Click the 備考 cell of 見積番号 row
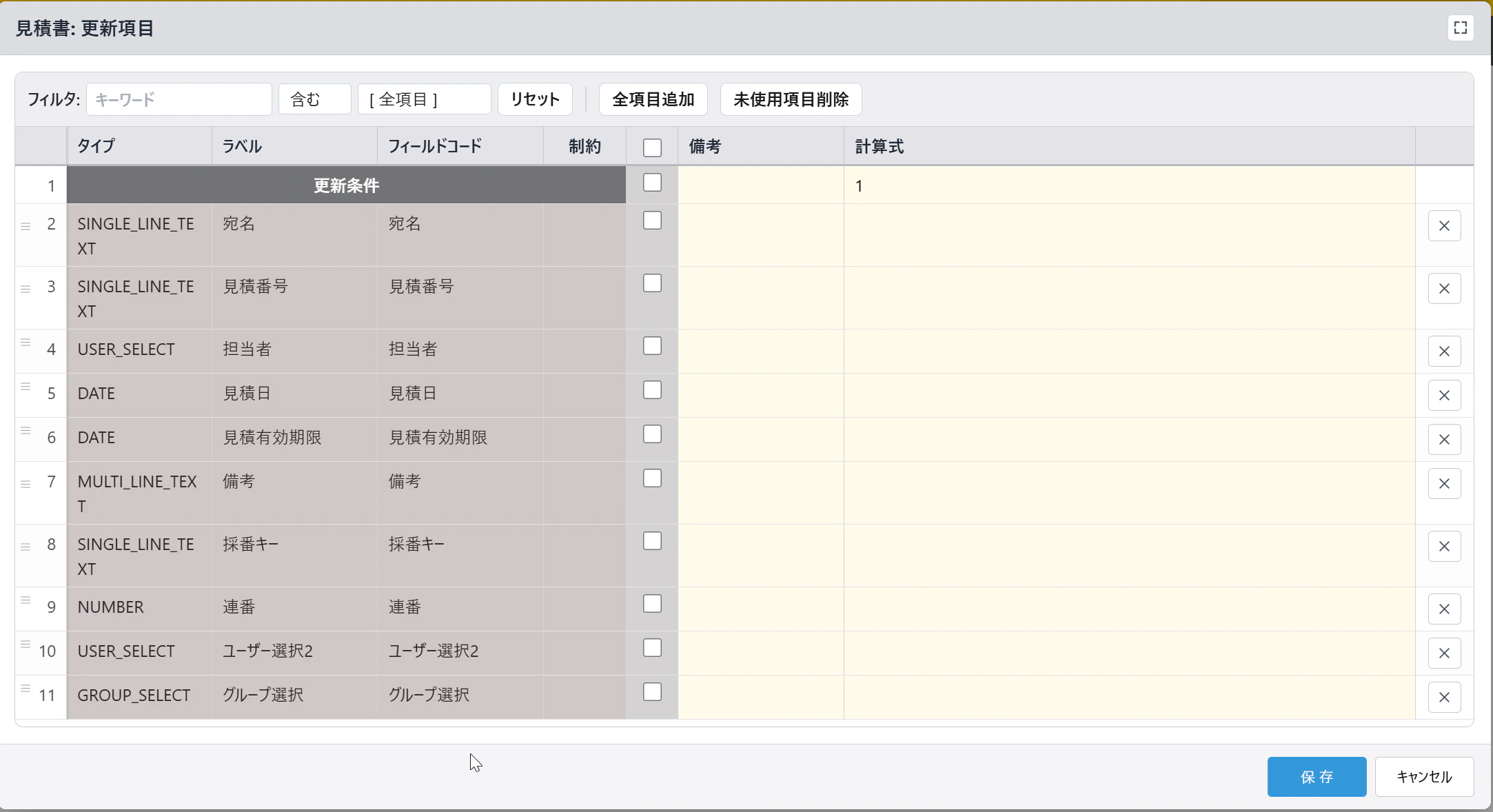This screenshot has width=1493, height=812. [x=761, y=298]
